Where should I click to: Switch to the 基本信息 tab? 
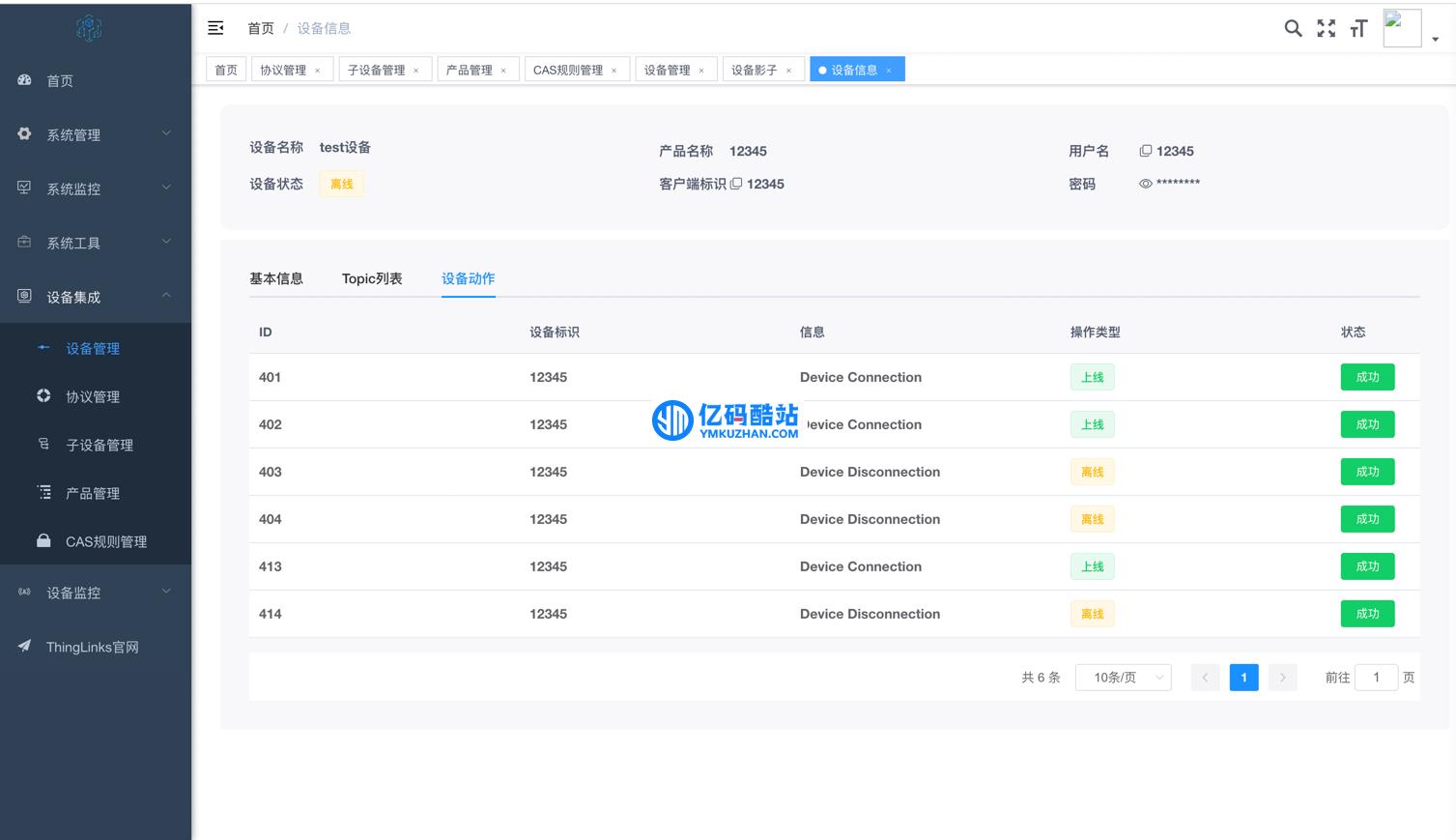coord(276,278)
